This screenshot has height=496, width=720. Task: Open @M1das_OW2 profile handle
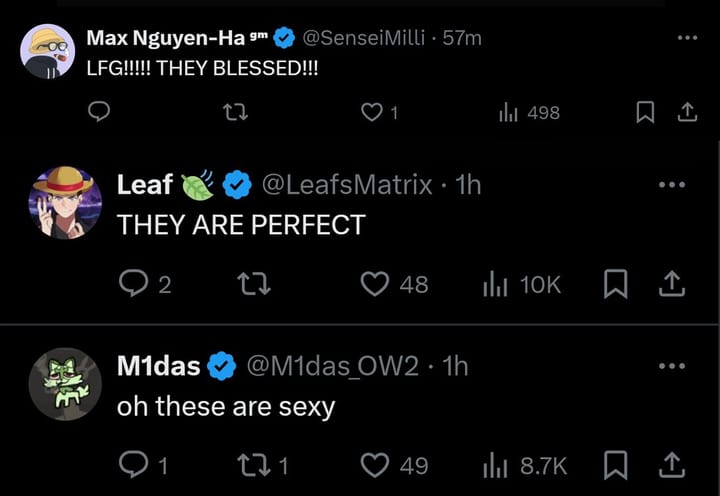click(332, 366)
